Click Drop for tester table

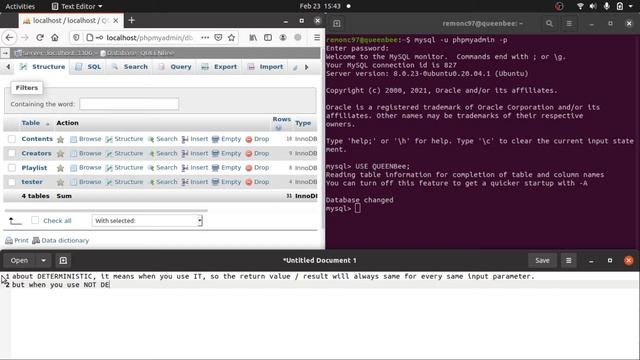tap(257, 182)
